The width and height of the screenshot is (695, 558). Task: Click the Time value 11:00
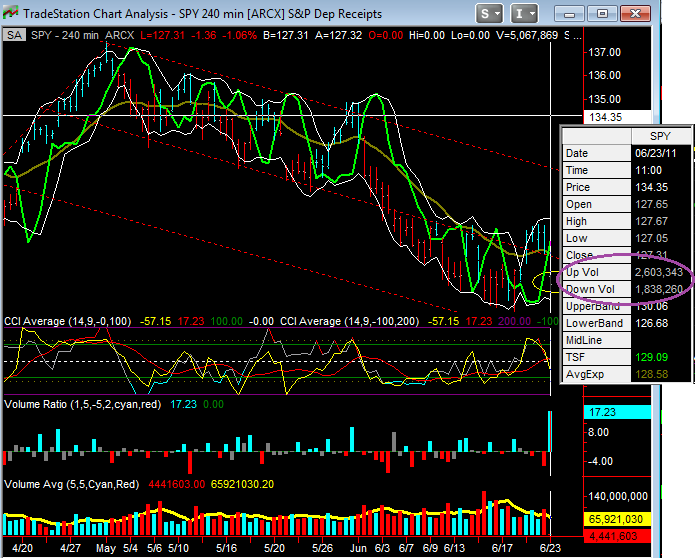[648, 170]
